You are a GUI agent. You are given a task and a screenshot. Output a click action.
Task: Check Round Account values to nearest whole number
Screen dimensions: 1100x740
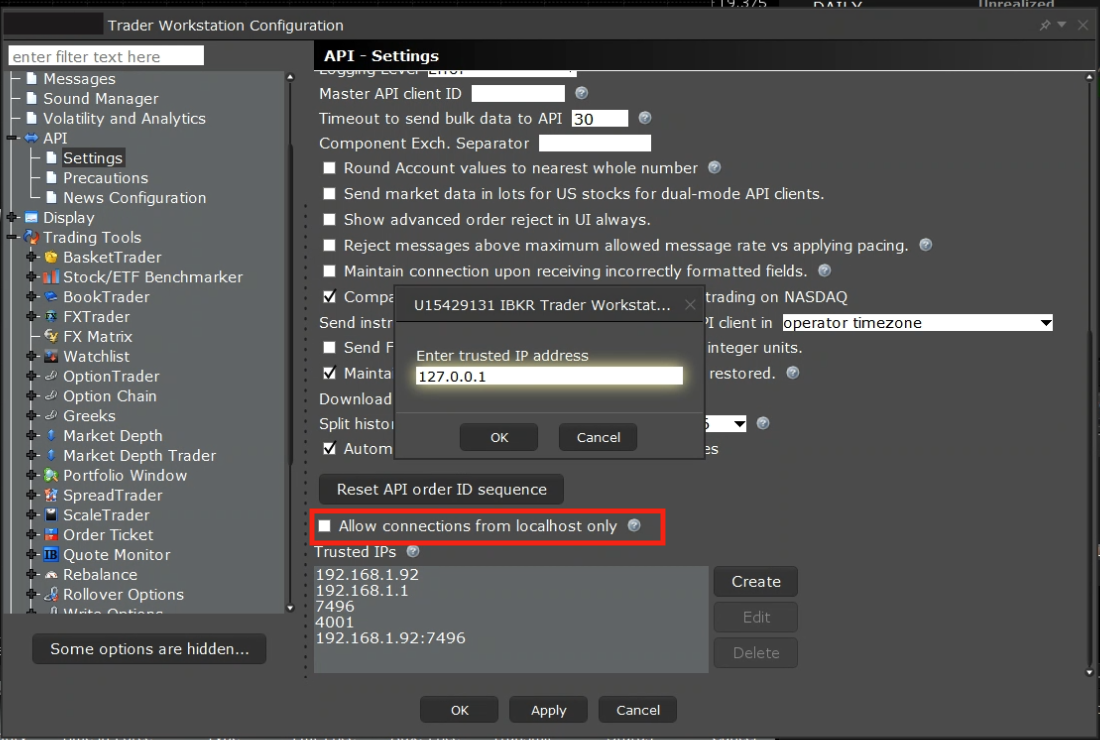pos(329,168)
